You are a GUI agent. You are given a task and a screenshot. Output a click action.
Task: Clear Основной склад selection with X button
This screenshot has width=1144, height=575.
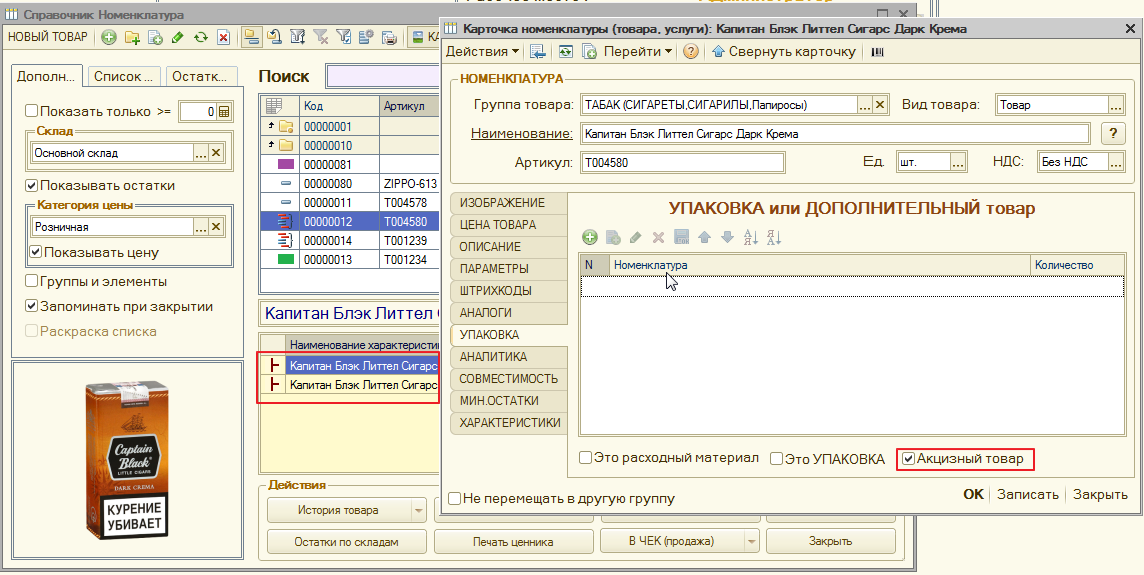[x=216, y=153]
